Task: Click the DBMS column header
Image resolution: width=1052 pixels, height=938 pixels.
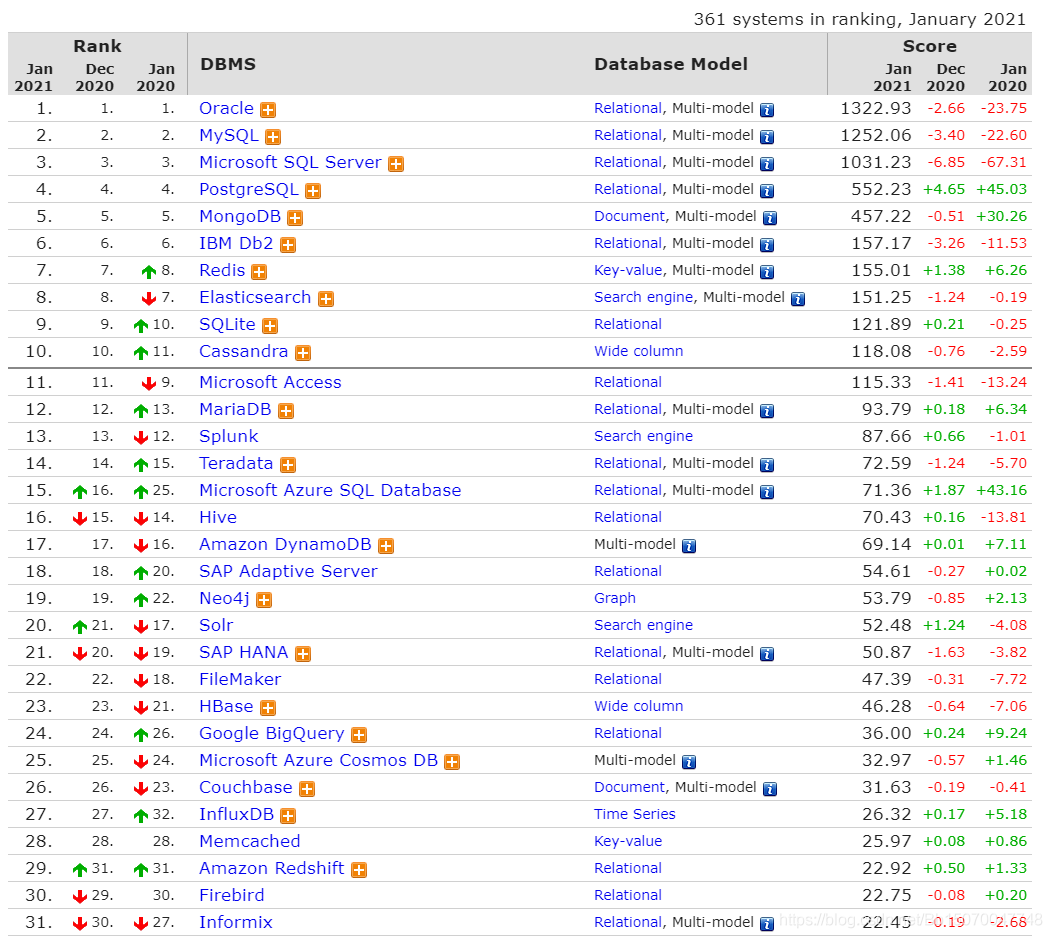Action: [x=228, y=64]
